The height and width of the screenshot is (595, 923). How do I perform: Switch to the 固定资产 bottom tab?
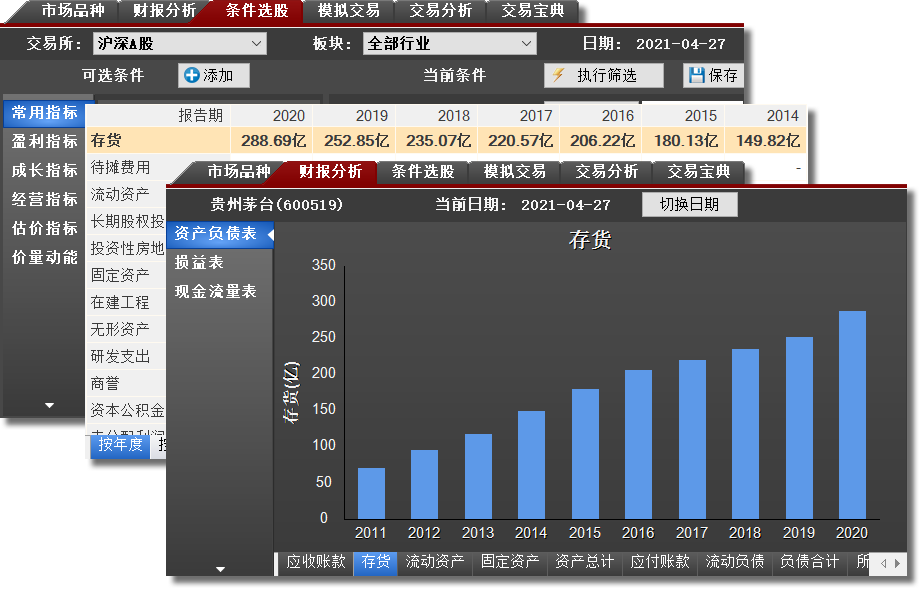click(x=510, y=562)
